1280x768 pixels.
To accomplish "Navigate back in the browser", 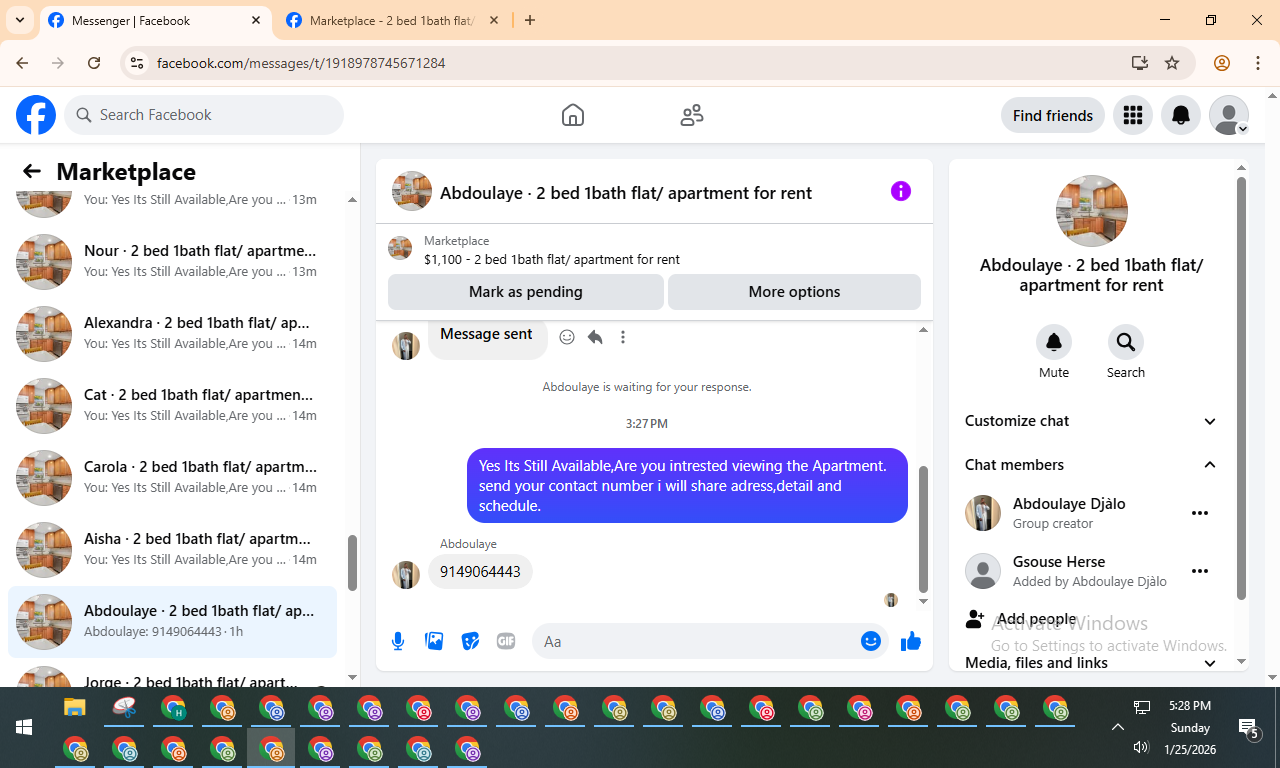I will tap(23, 63).
